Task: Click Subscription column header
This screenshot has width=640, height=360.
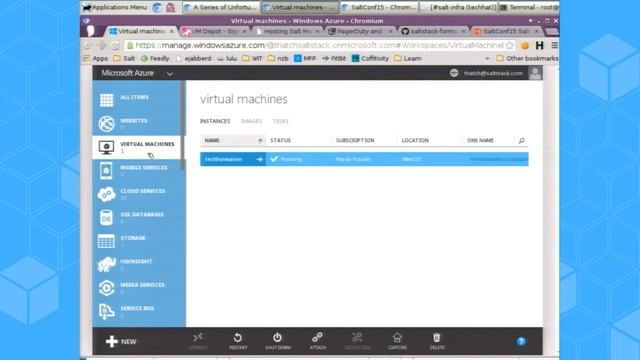Action: pos(355,140)
